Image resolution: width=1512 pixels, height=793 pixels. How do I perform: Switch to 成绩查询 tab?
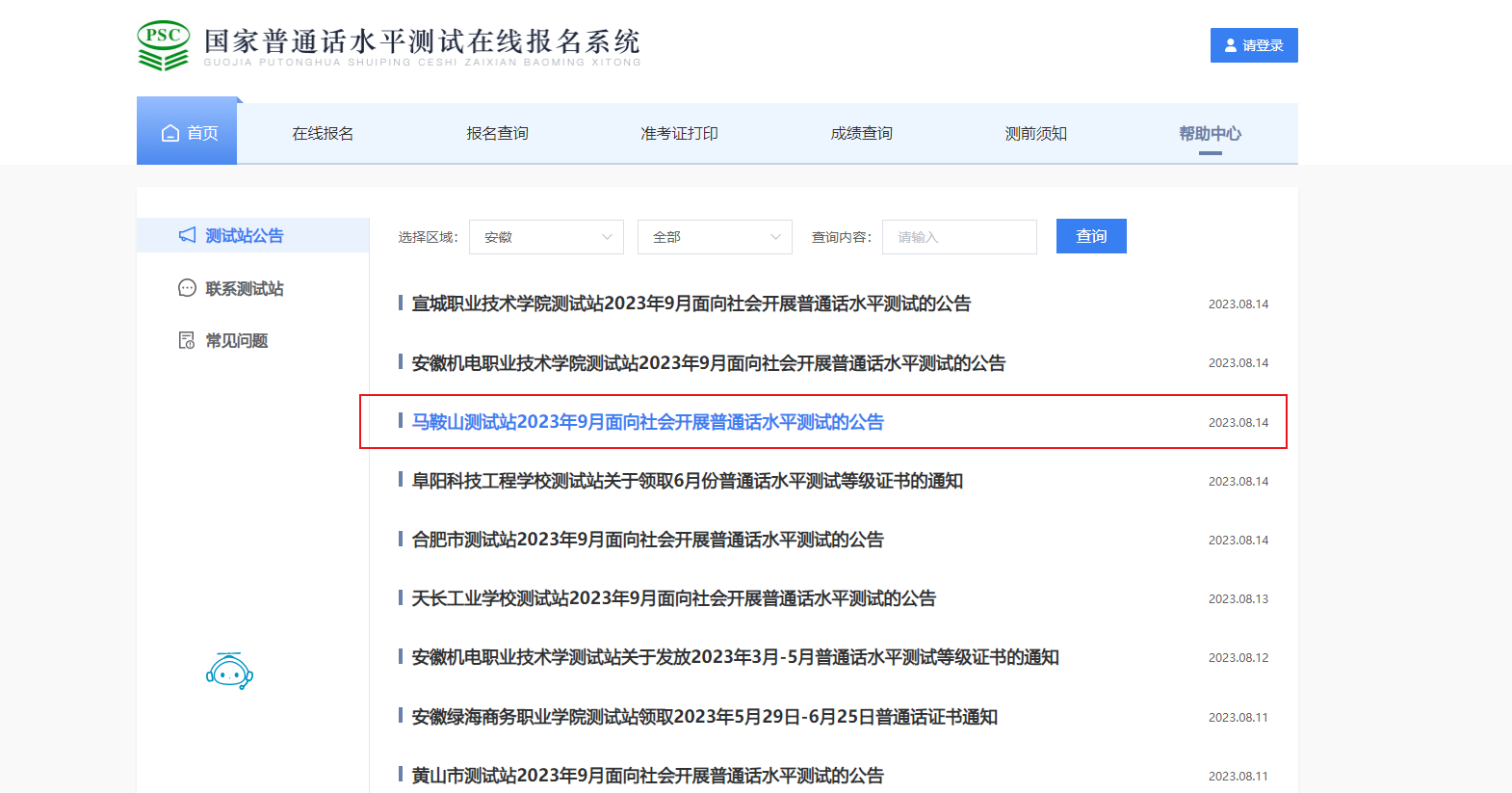tap(861, 134)
